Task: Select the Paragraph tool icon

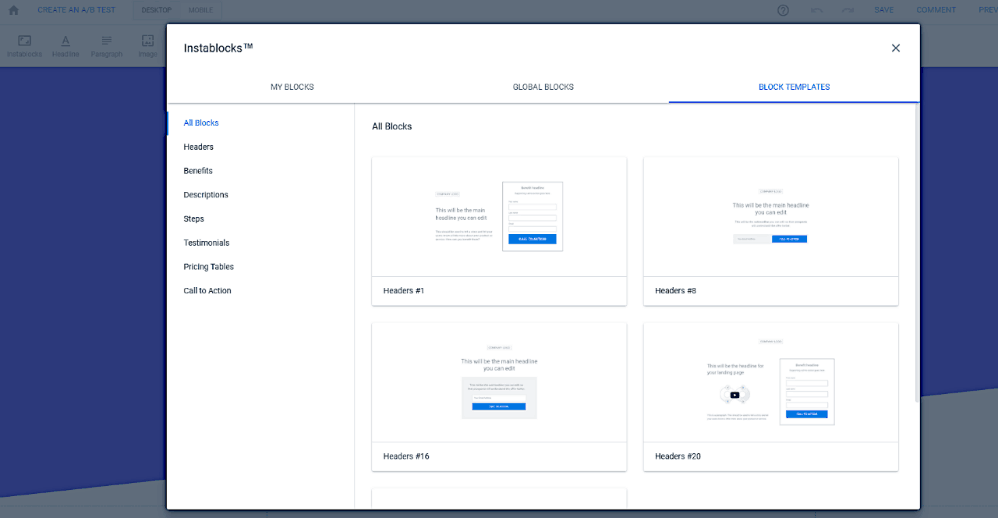Action: pyautogui.click(x=106, y=46)
